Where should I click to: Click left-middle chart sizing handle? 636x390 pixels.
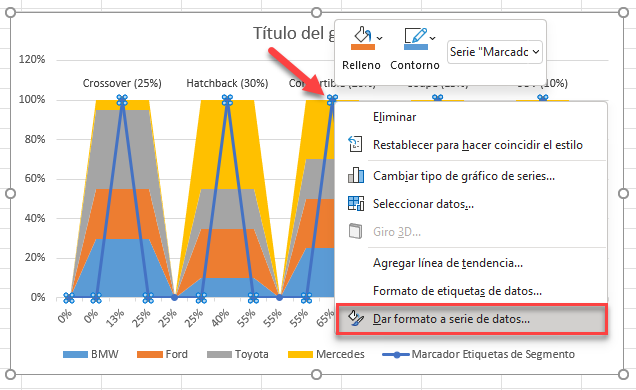[11, 193]
